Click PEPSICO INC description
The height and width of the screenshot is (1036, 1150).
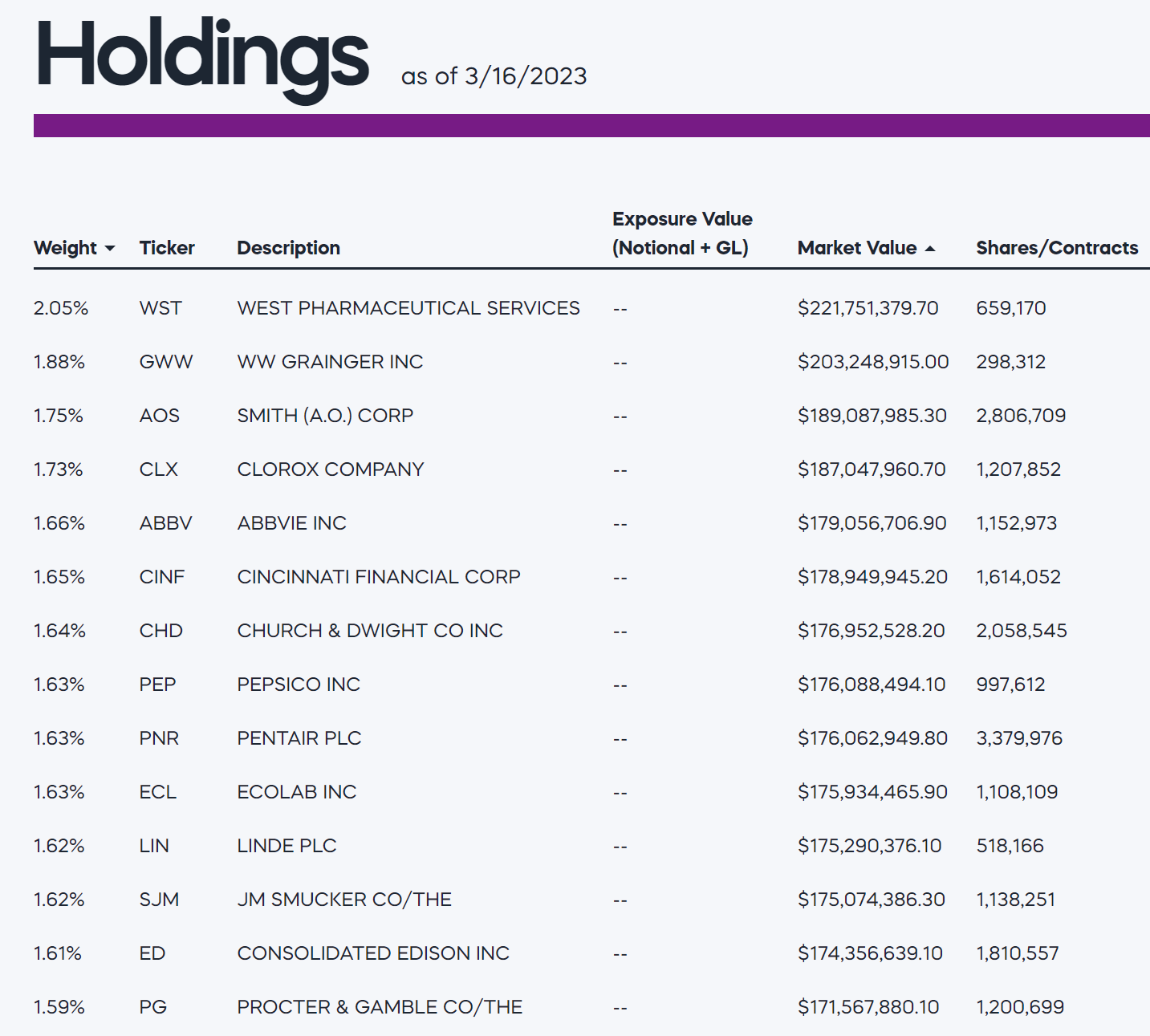pyautogui.click(x=299, y=685)
